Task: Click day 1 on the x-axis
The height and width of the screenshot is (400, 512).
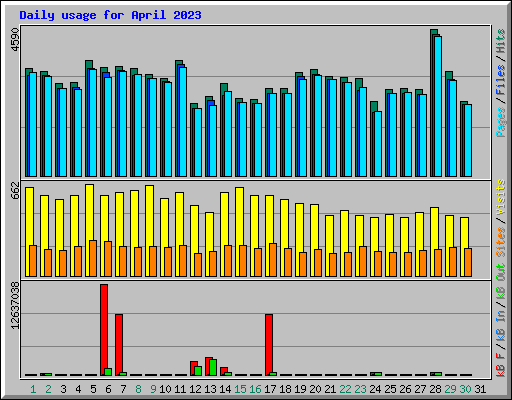Action: point(33,389)
